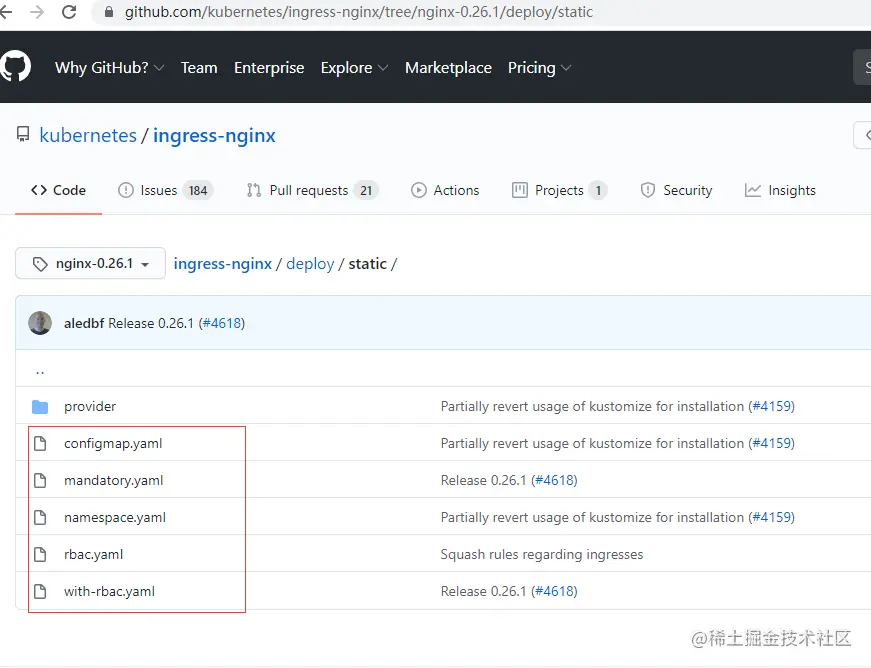Expand the Explore dropdown
The image size is (871, 668).
tap(354, 68)
